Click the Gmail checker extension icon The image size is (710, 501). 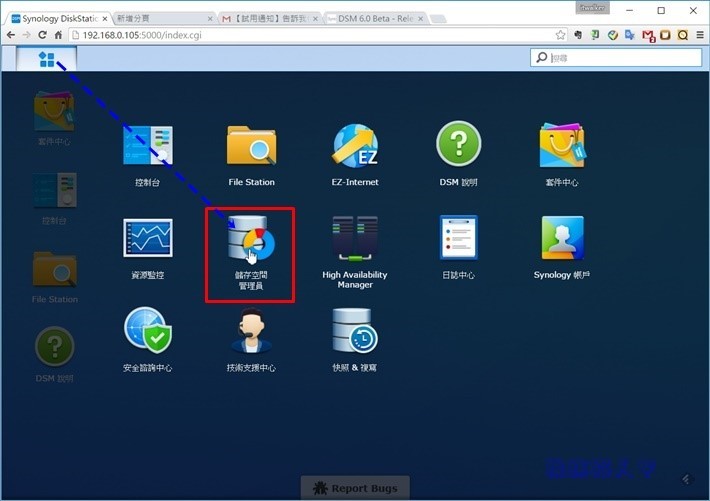pos(648,35)
